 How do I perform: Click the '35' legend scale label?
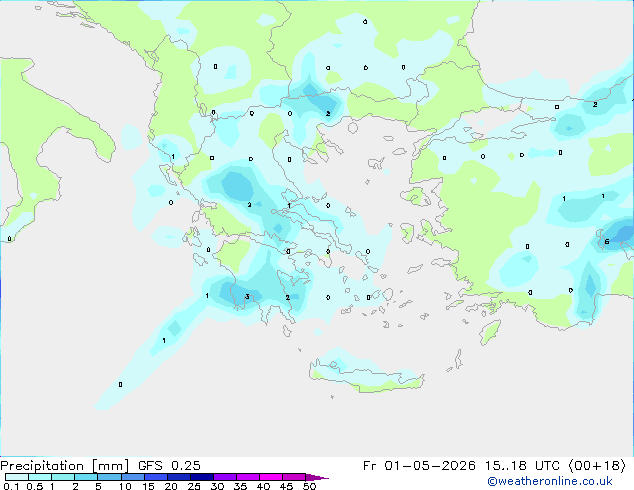coord(240,486)
